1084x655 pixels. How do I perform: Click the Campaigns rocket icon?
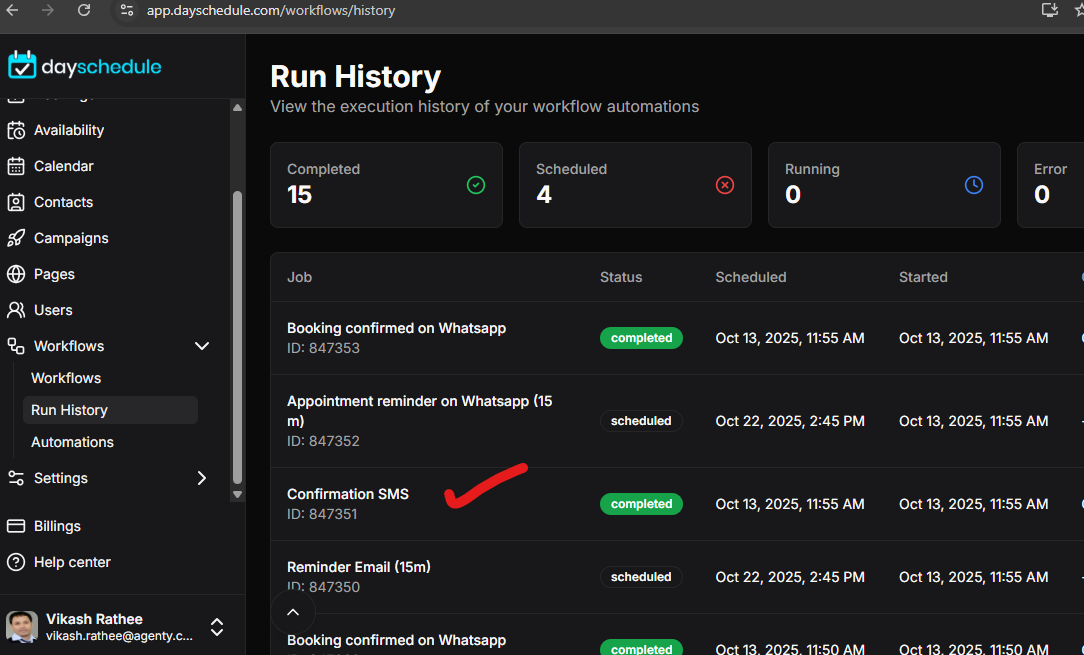coord(16,238)
